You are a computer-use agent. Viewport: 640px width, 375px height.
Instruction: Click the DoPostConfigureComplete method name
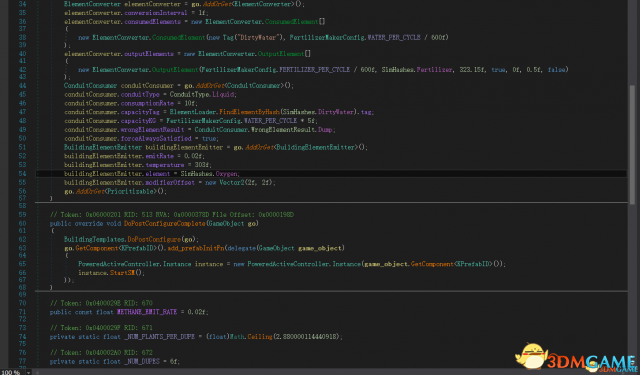click(164, 224)
